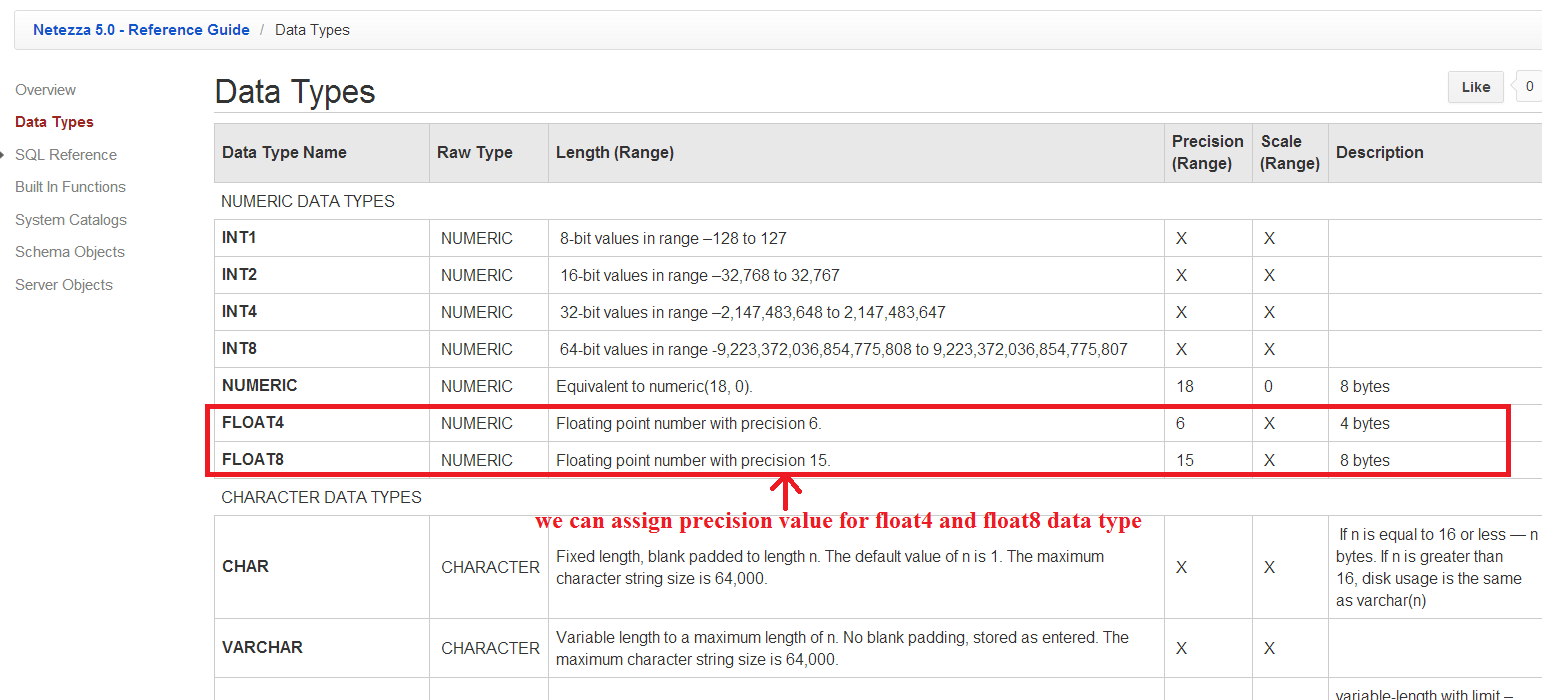Click scale value 0 in NUMERIC row
The width and height of the screenshot is (1542, 700).
click(1268, 387)
